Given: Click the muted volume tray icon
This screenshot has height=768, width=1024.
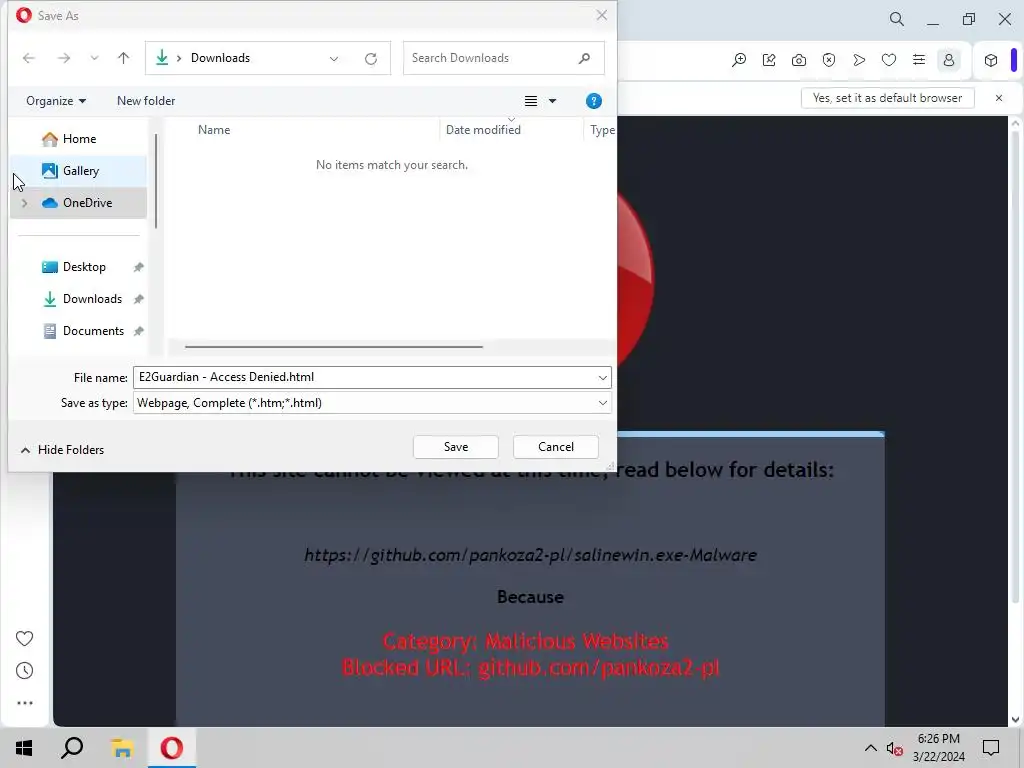Looking at the screenshot, I should tap(894, 748).
